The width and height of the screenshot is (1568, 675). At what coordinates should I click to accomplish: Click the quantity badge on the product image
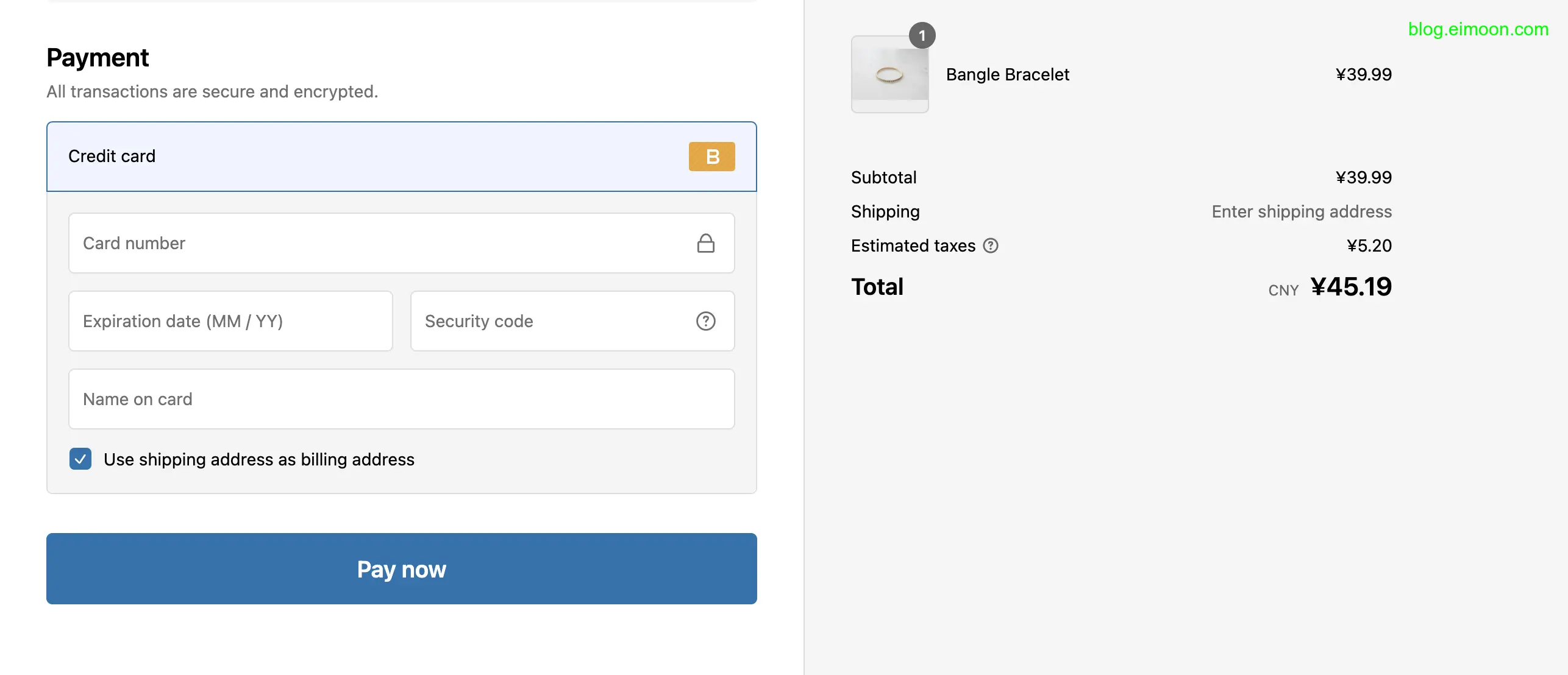922,36
